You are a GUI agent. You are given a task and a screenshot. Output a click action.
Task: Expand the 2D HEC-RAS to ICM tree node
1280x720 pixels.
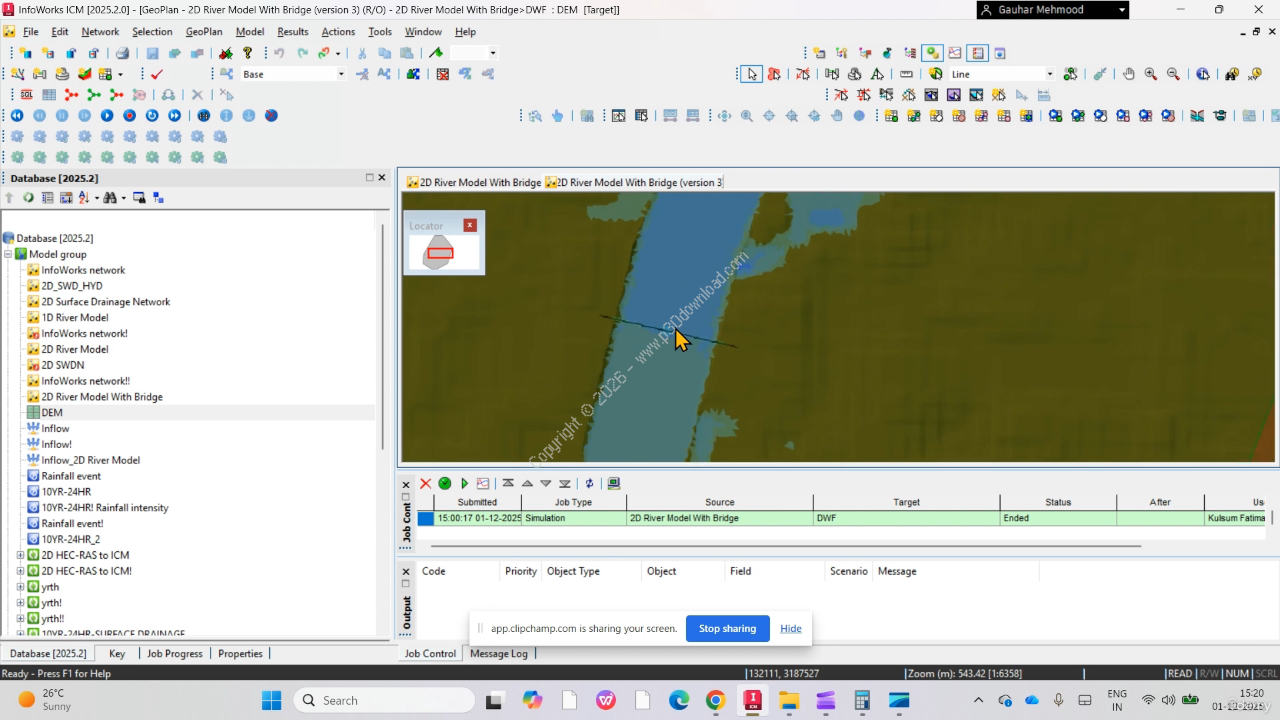tap(20, 555)
